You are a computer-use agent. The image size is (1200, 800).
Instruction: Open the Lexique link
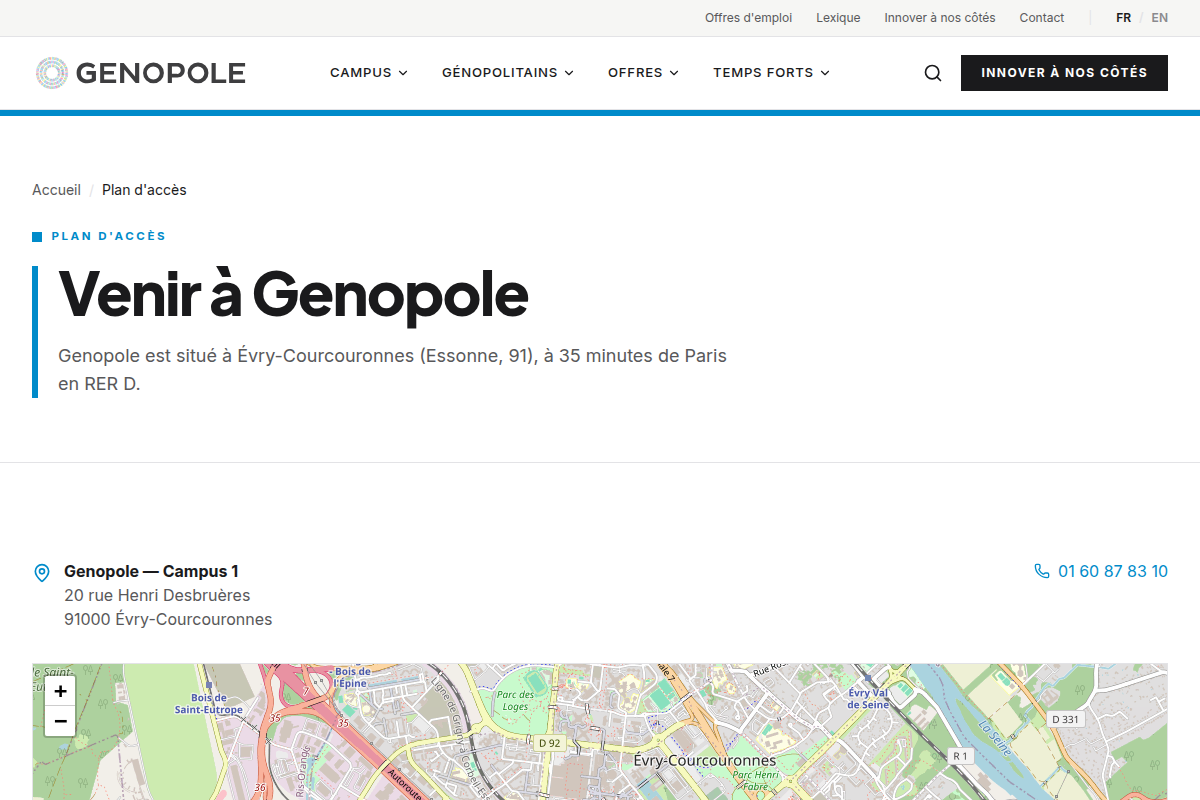tap(838, 18)
